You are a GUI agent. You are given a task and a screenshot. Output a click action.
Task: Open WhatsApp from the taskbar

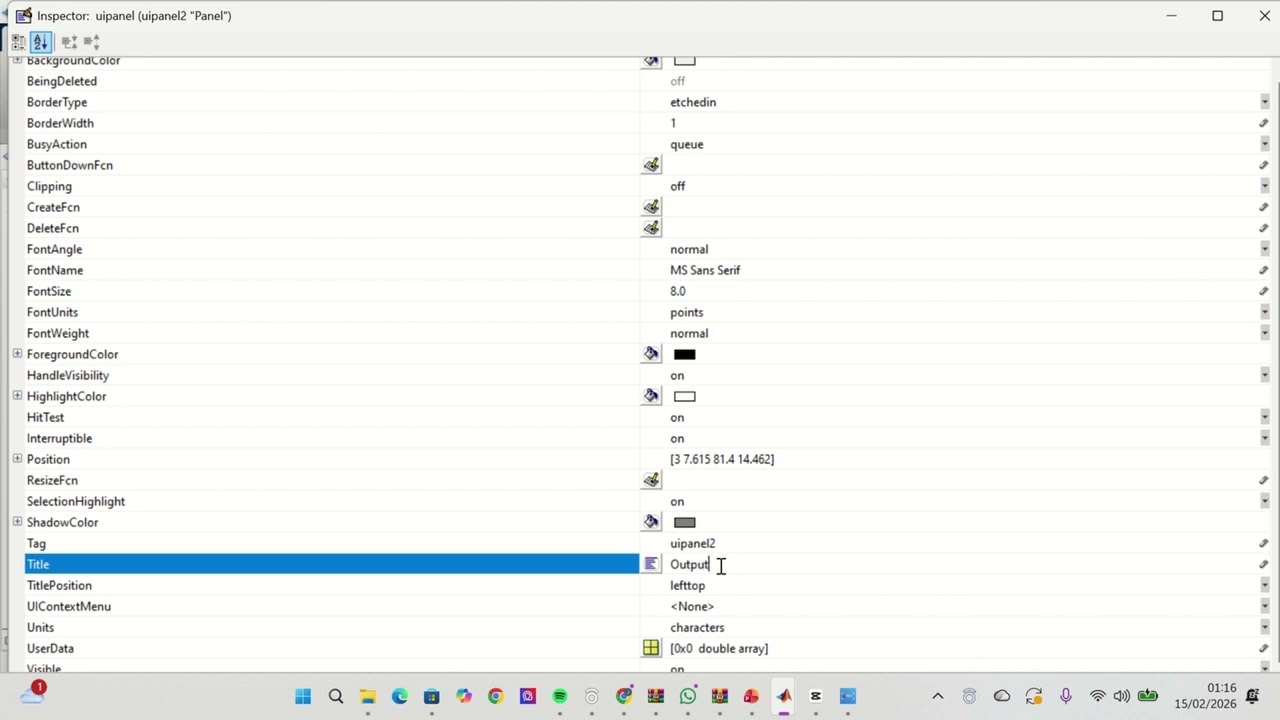(x=688, y=696)
